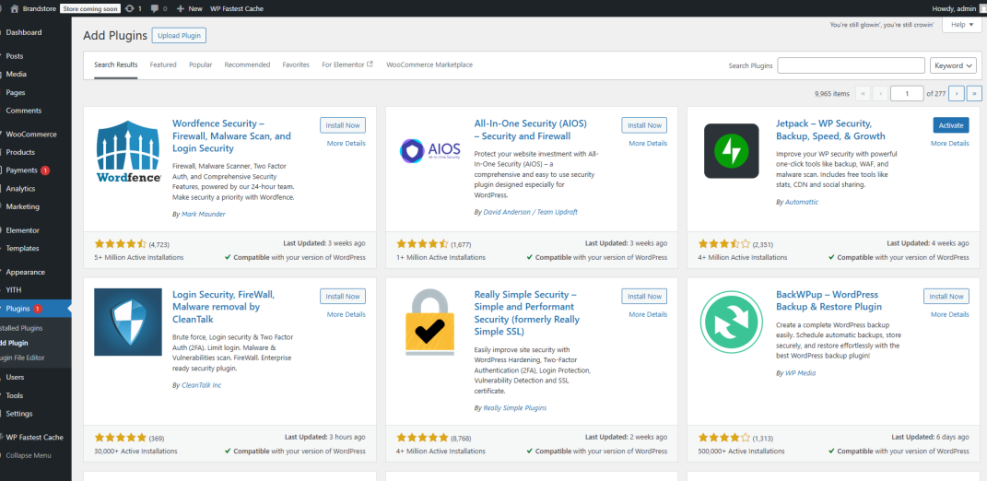View More Details for All-In-One Security
This screenshot has width=987, height=481.
[x=648, y=144]
